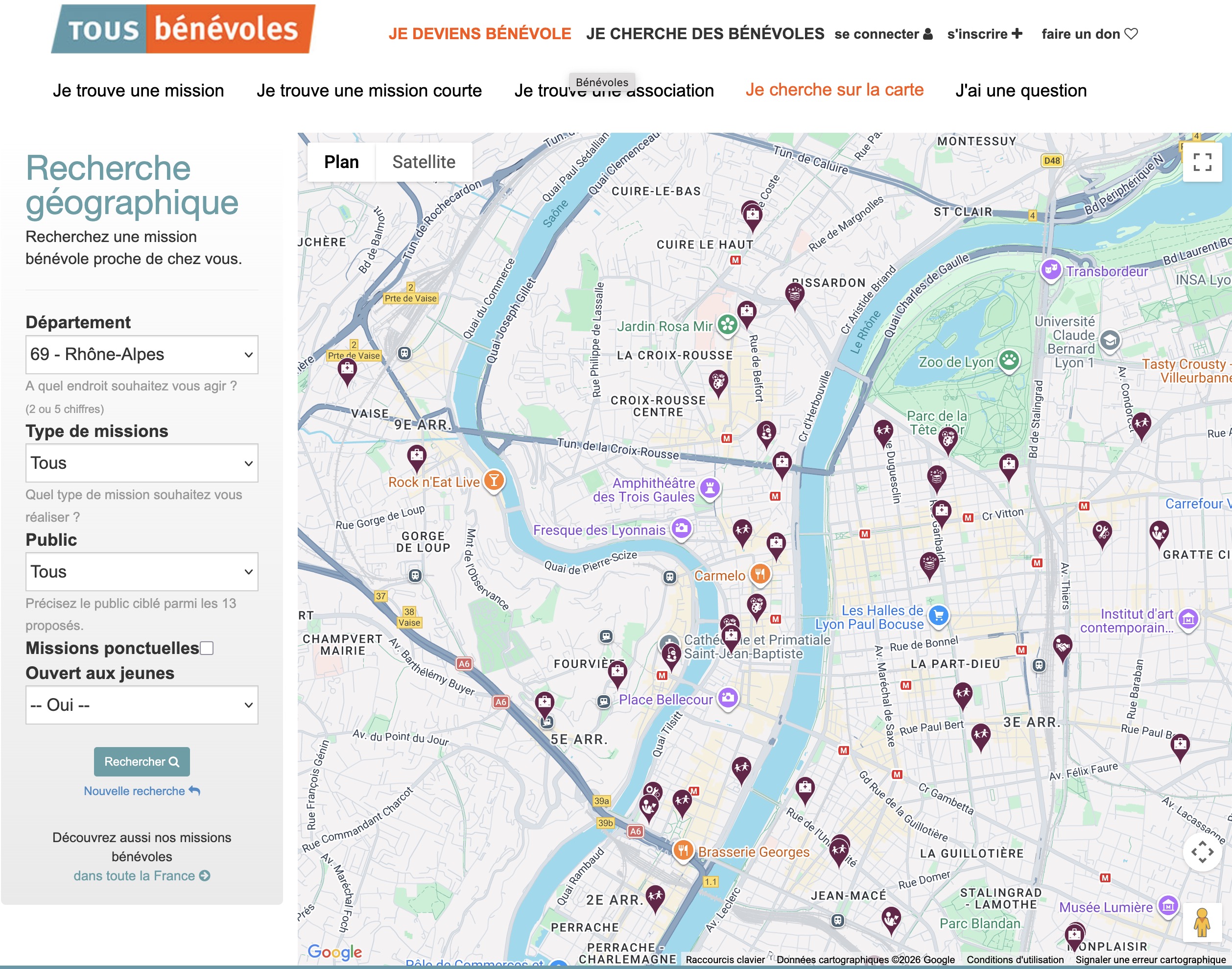Open the Ouvert aux jeunes dropdown
This screenshot has height=969, width=1232.
[142, 705]
